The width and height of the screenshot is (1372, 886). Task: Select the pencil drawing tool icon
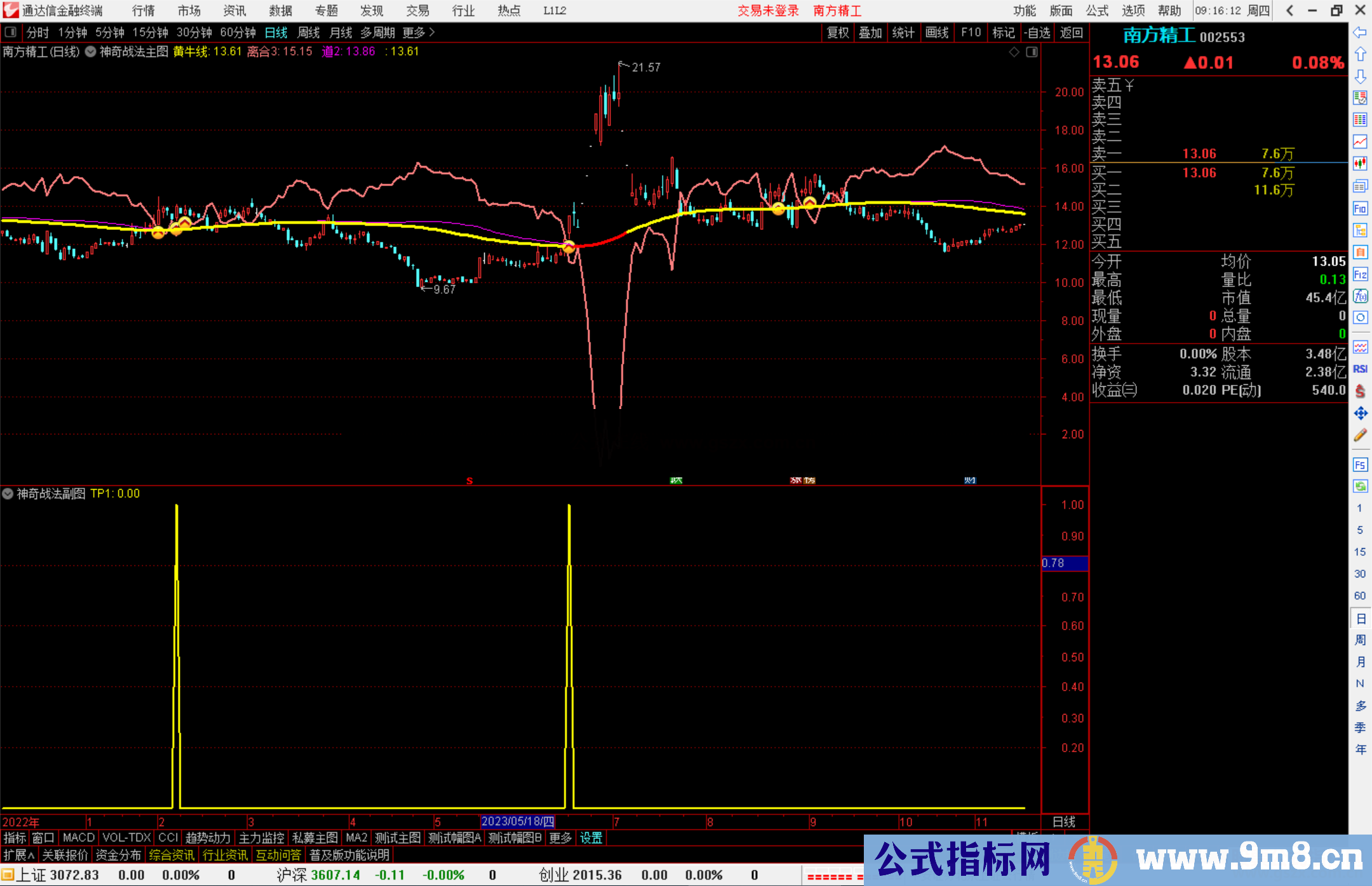click(x=1360, y=436)
